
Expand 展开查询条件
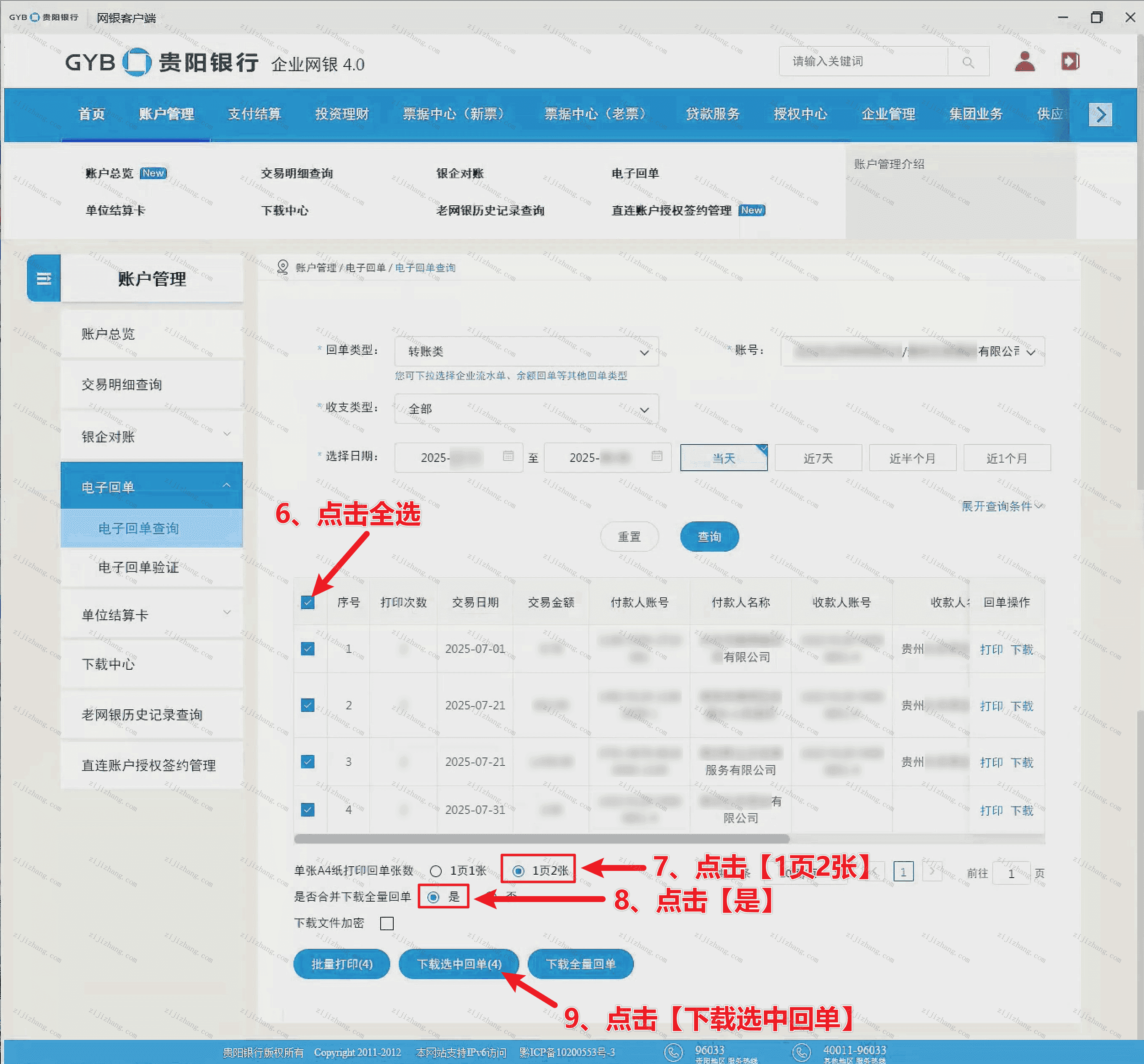pos(1001,506)
